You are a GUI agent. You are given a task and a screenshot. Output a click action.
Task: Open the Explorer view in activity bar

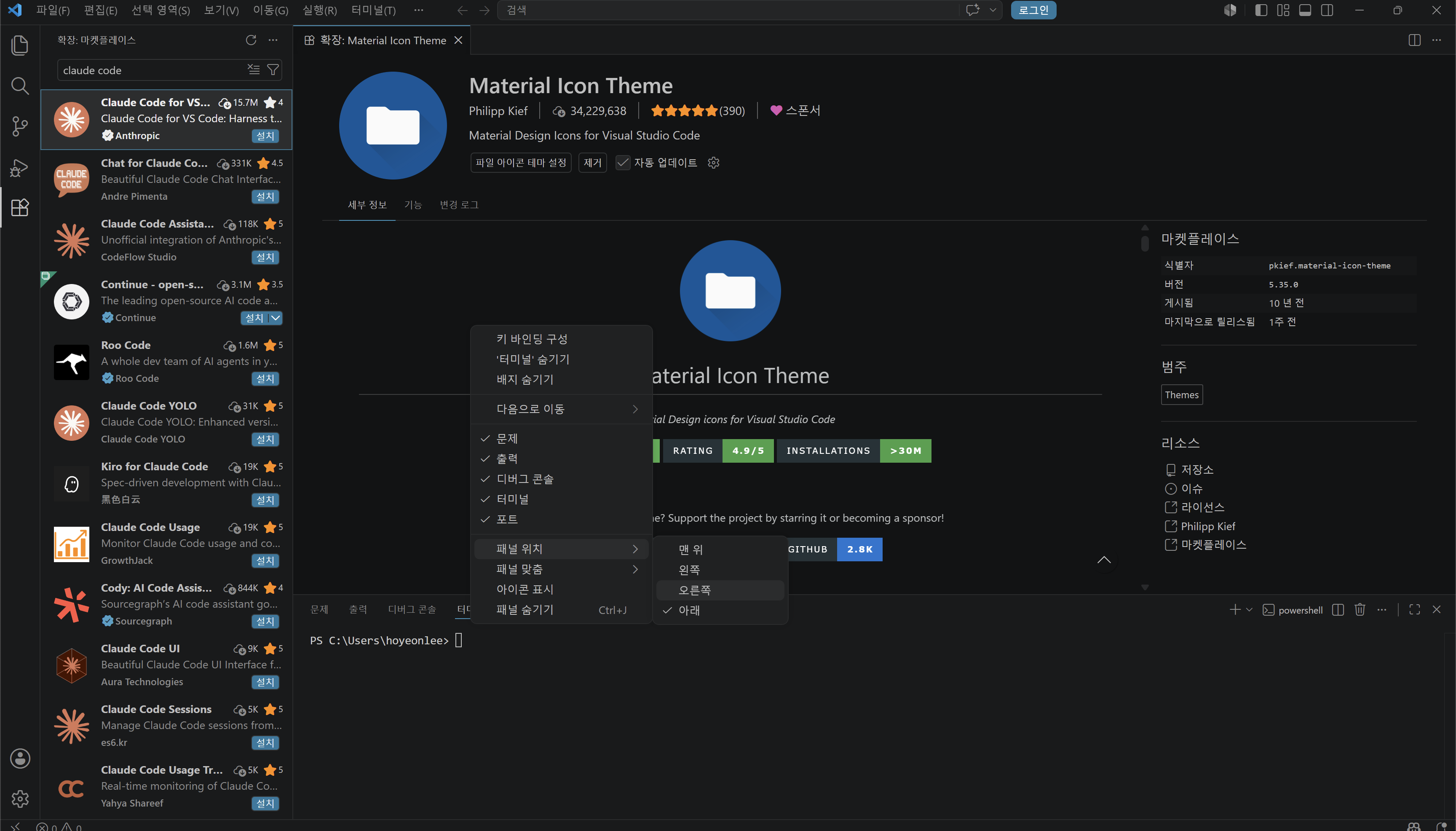[20, 46]
